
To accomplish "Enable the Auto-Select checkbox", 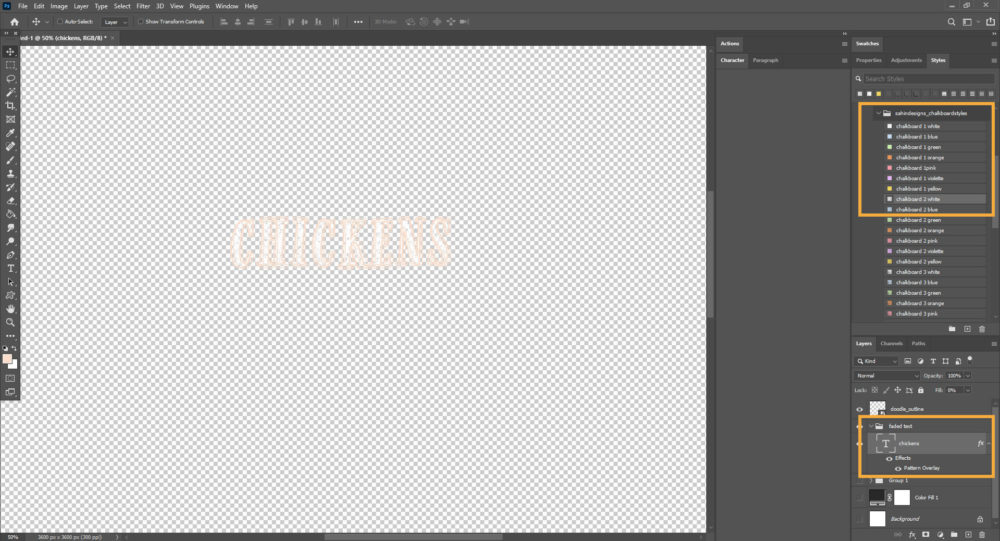I will [59, 21].
